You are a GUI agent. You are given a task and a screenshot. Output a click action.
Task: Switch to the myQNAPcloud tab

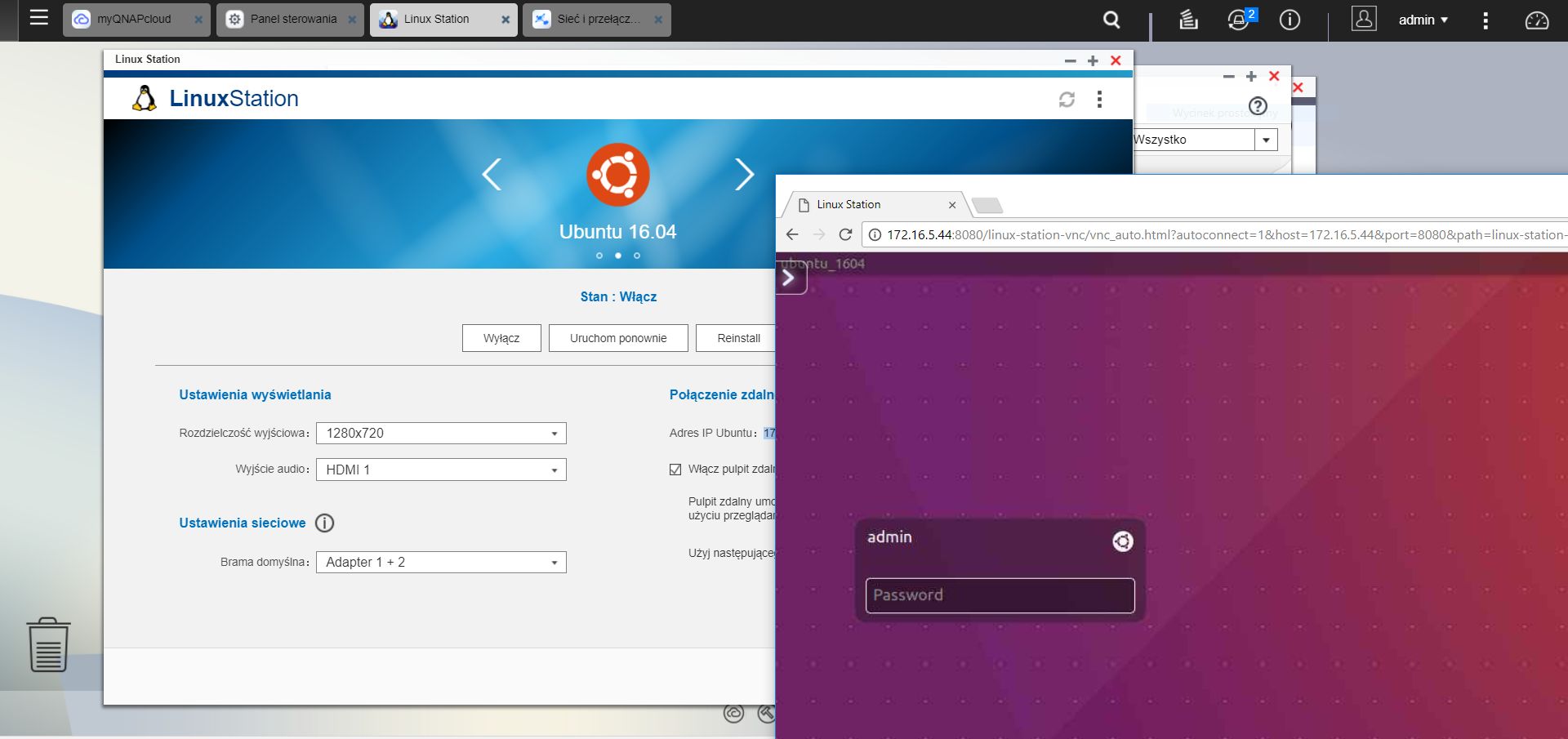[x=136, y=20]
